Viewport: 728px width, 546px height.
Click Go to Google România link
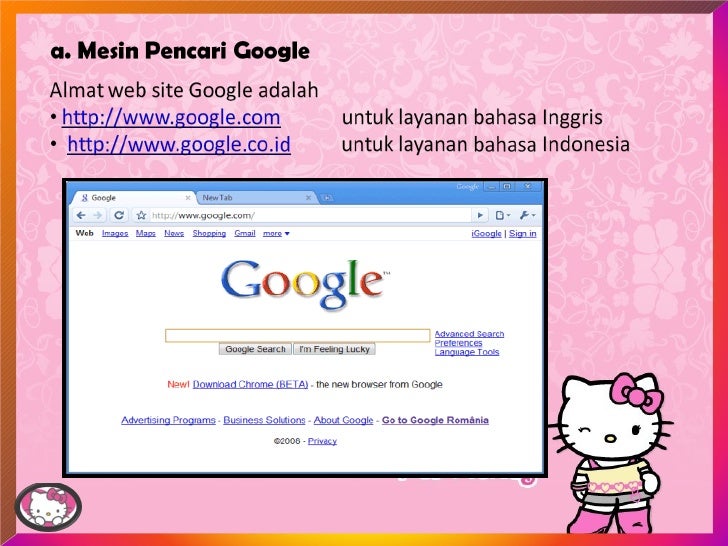[x=435, y=420]
